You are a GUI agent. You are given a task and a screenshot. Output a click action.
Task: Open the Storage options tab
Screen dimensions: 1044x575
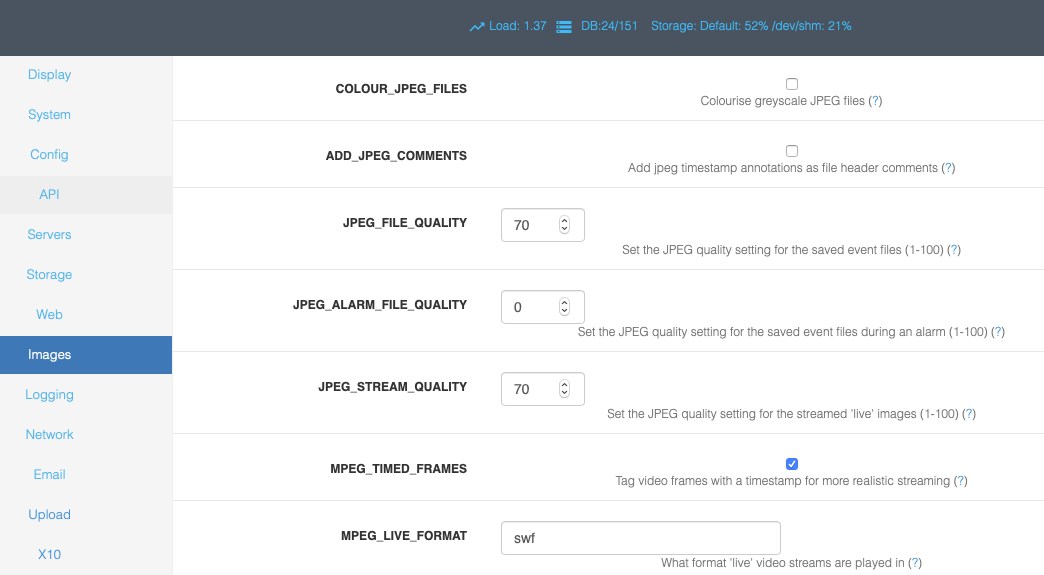49,275
